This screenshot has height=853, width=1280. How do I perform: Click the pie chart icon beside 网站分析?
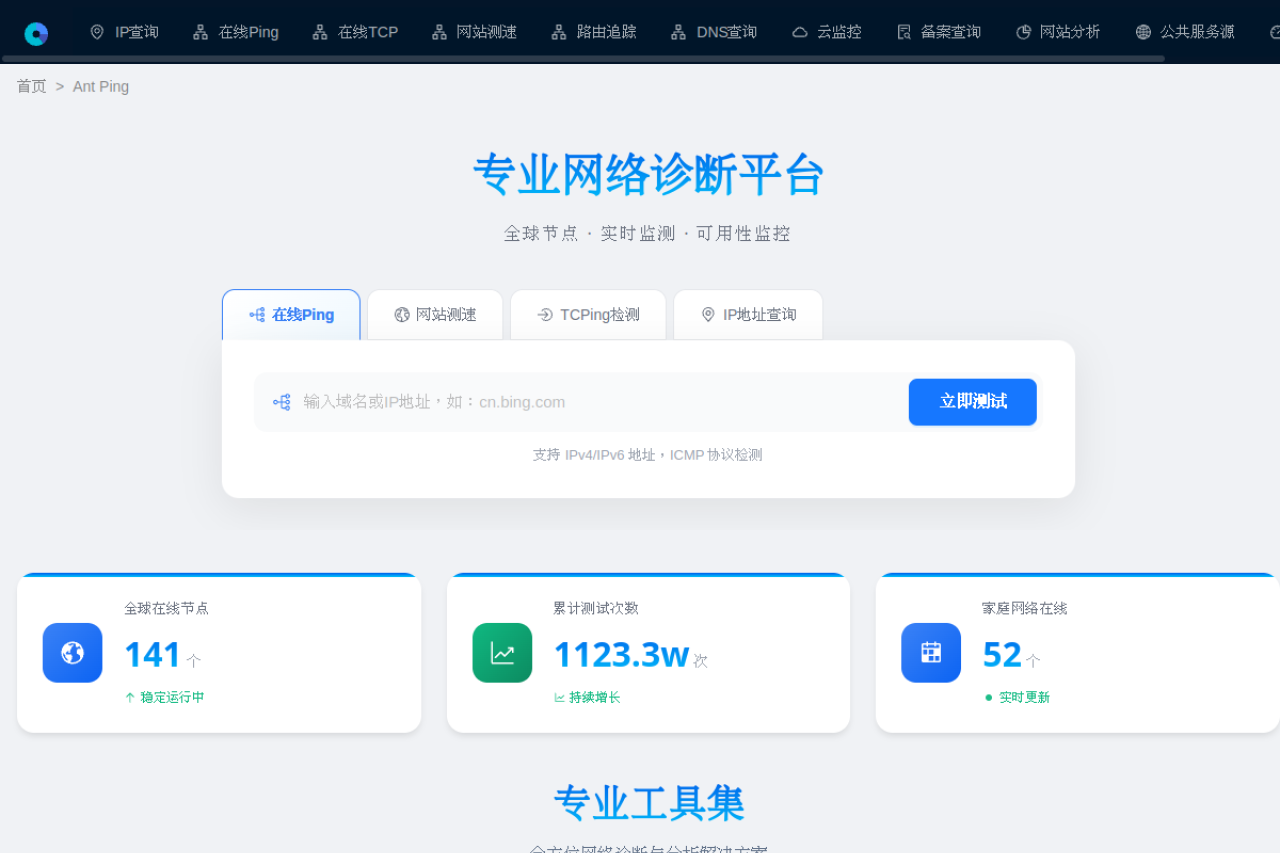[1023, 32]
